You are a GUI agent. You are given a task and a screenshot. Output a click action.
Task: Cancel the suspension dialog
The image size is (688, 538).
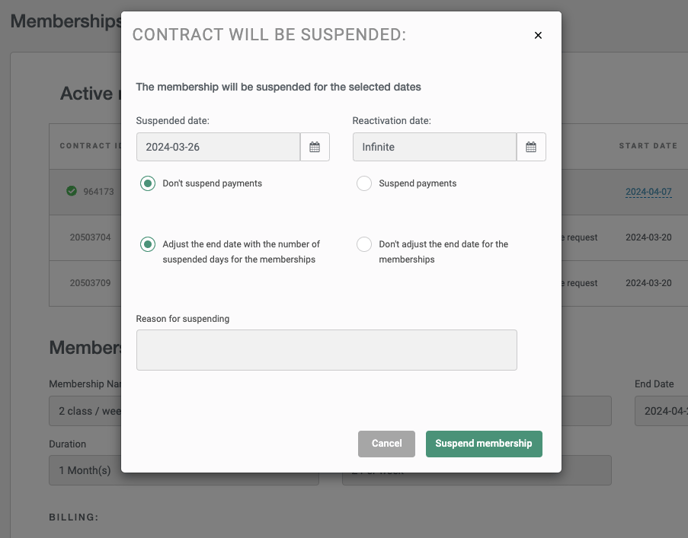[387, 444]
